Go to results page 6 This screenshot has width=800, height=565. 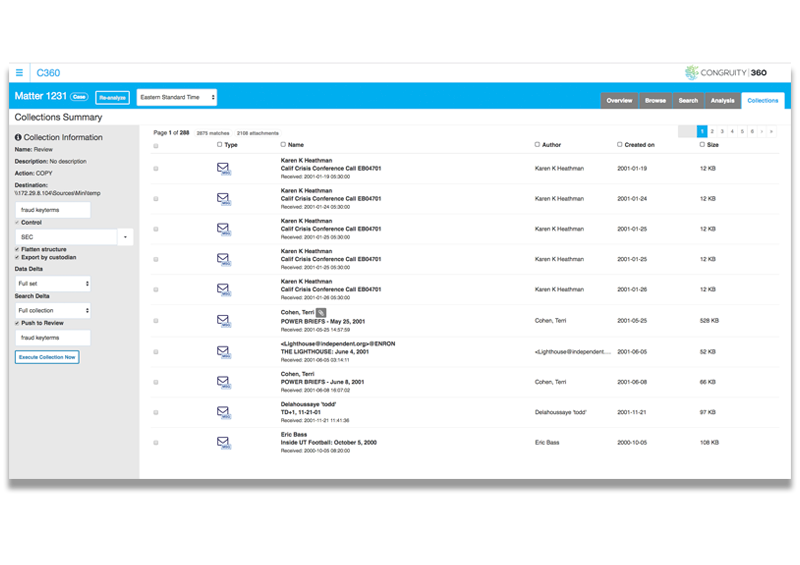coord(752,132)
